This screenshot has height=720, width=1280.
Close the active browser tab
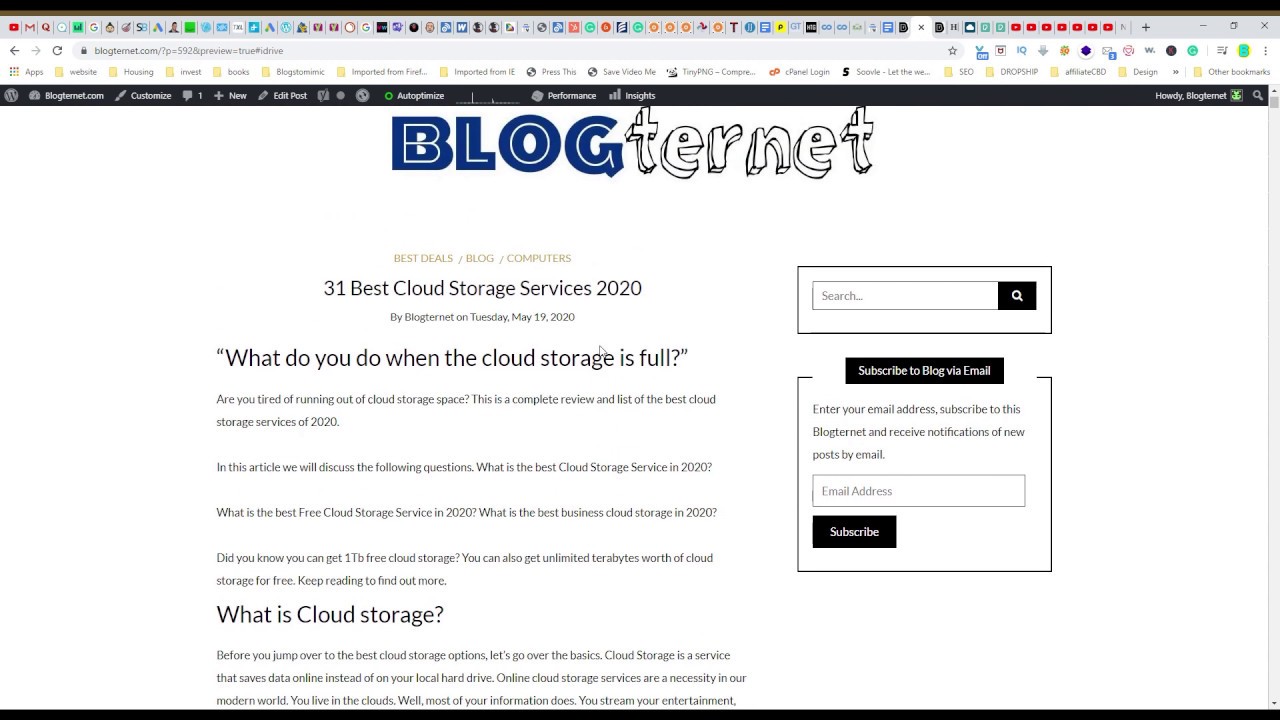click(x=921, y=27)
